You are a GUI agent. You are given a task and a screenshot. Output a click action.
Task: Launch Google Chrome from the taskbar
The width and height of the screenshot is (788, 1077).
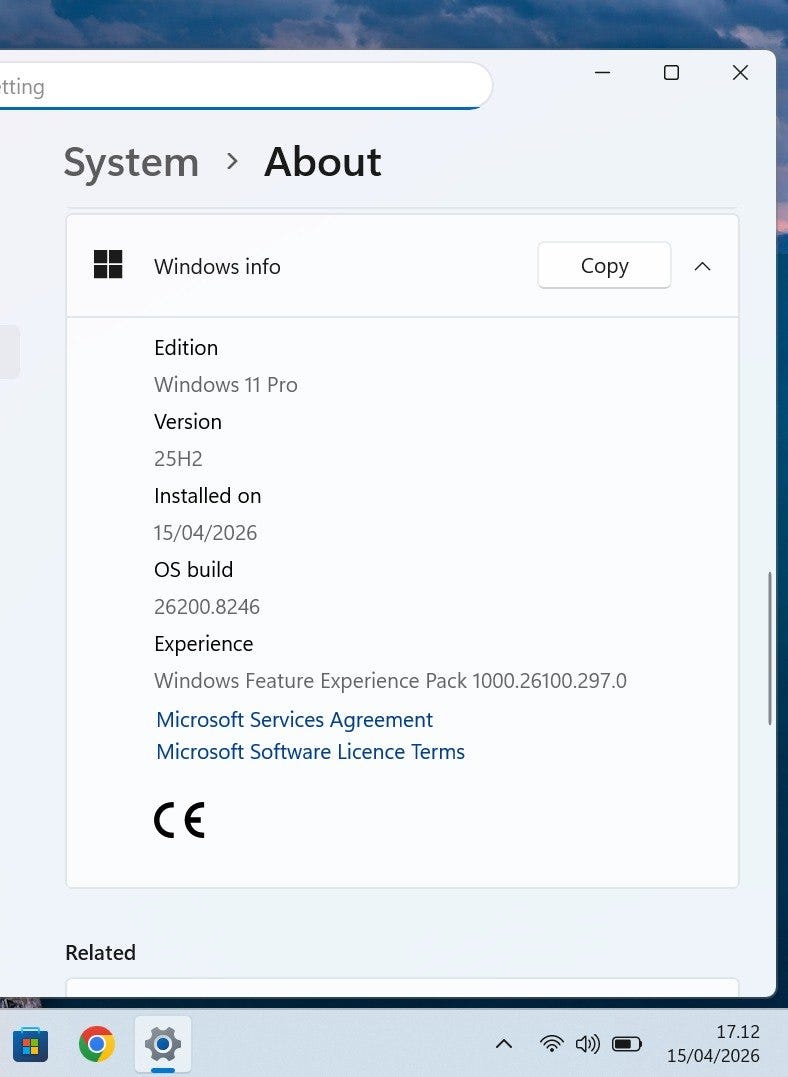[96, 1045]
